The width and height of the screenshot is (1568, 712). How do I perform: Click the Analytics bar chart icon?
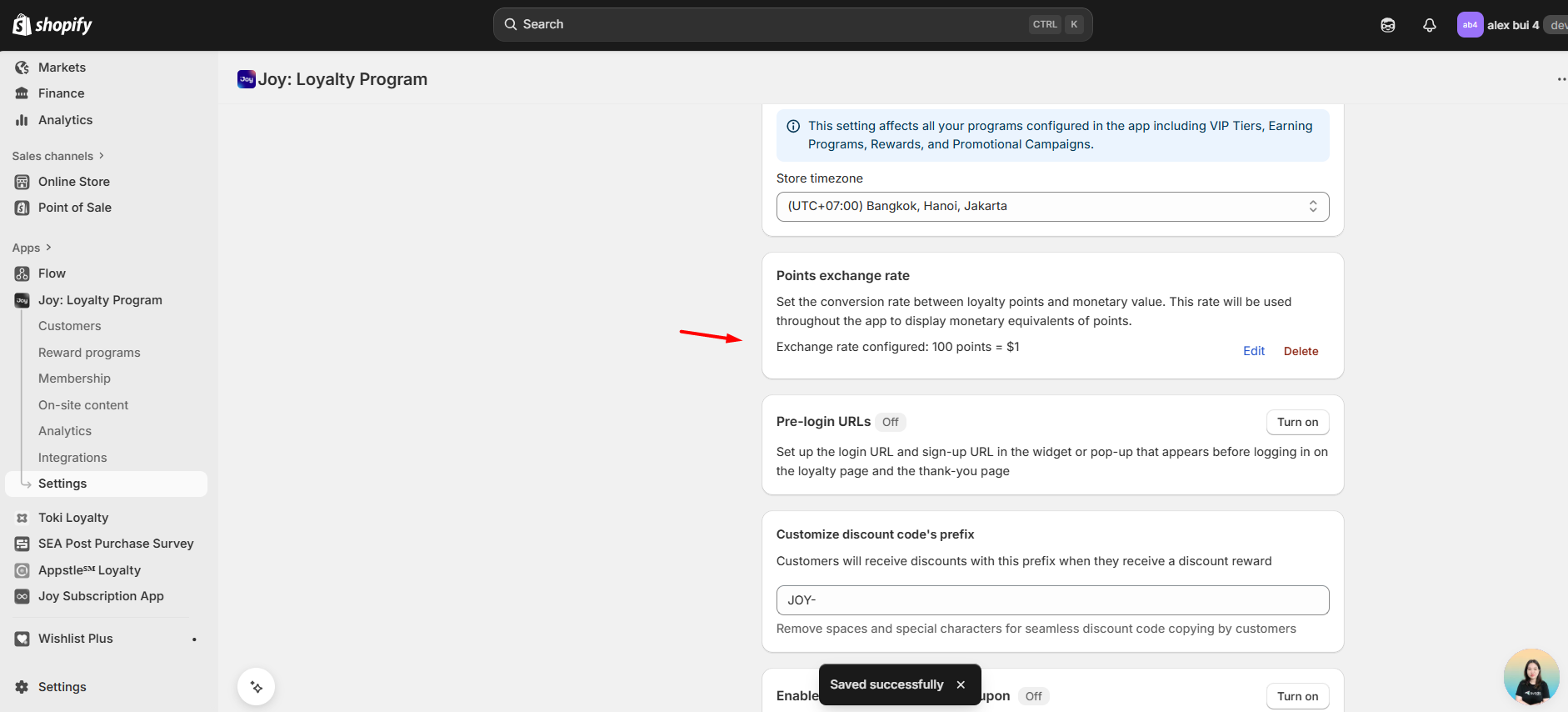coord(22,120)
